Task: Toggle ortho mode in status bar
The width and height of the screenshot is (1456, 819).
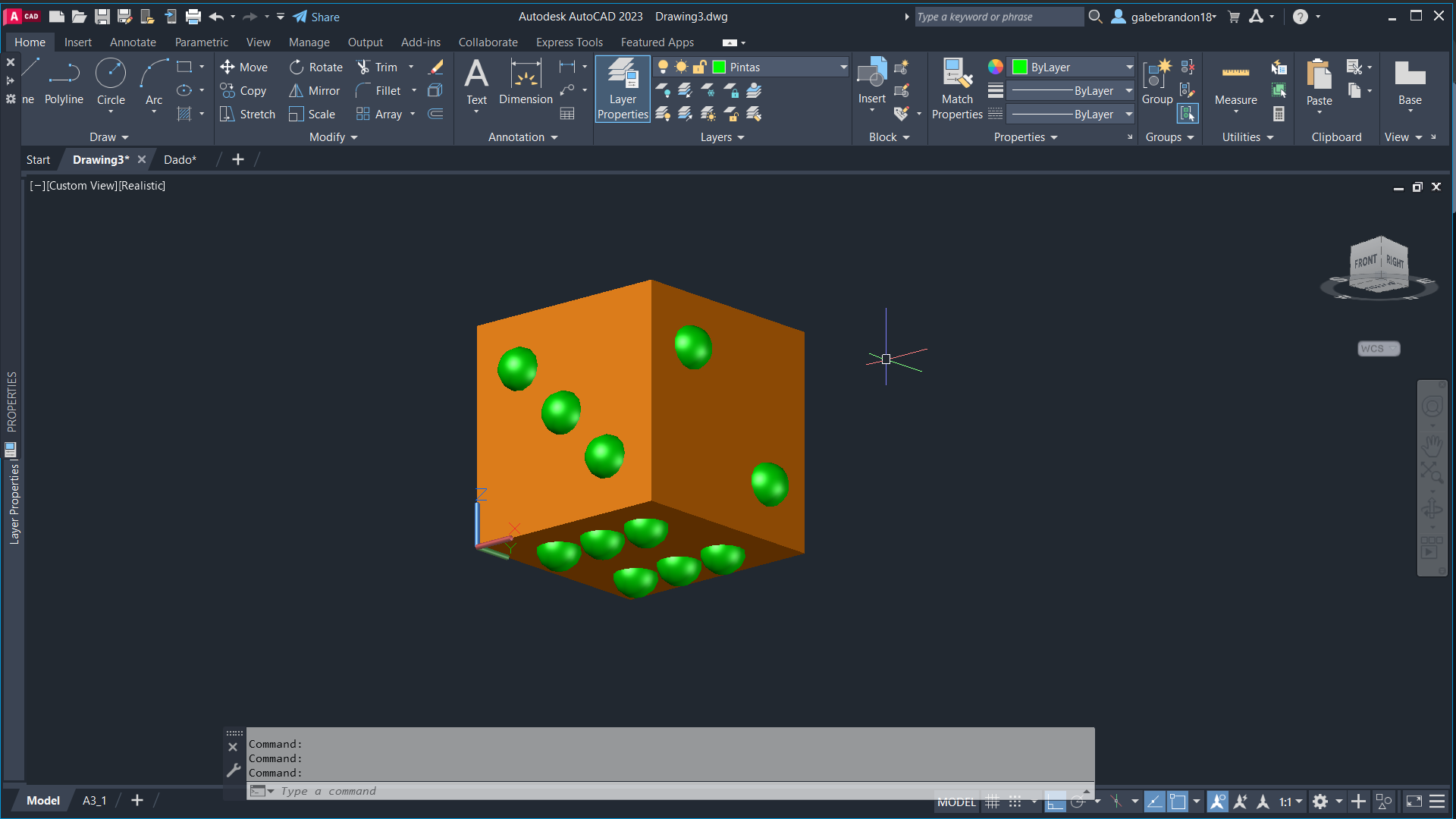Action: point(1055,802)
